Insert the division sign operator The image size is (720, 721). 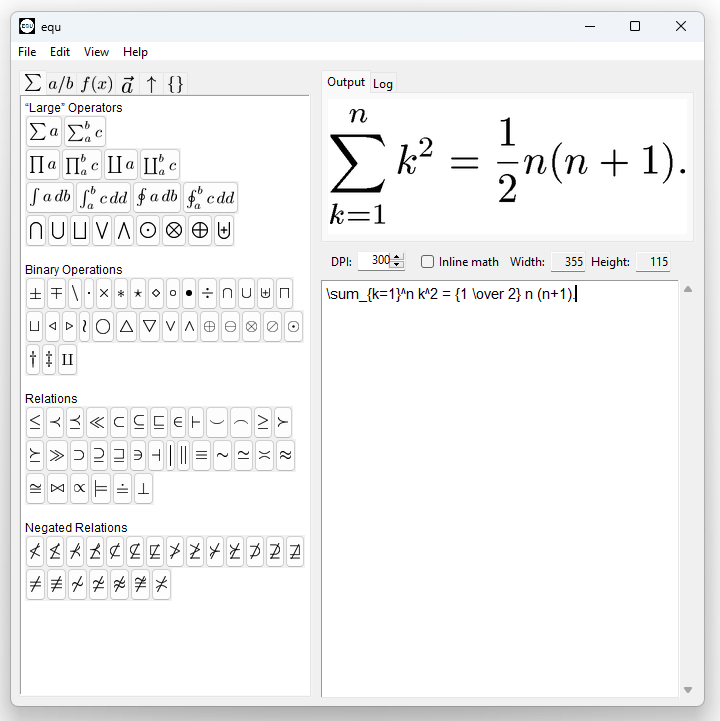(x=207, y=293)
